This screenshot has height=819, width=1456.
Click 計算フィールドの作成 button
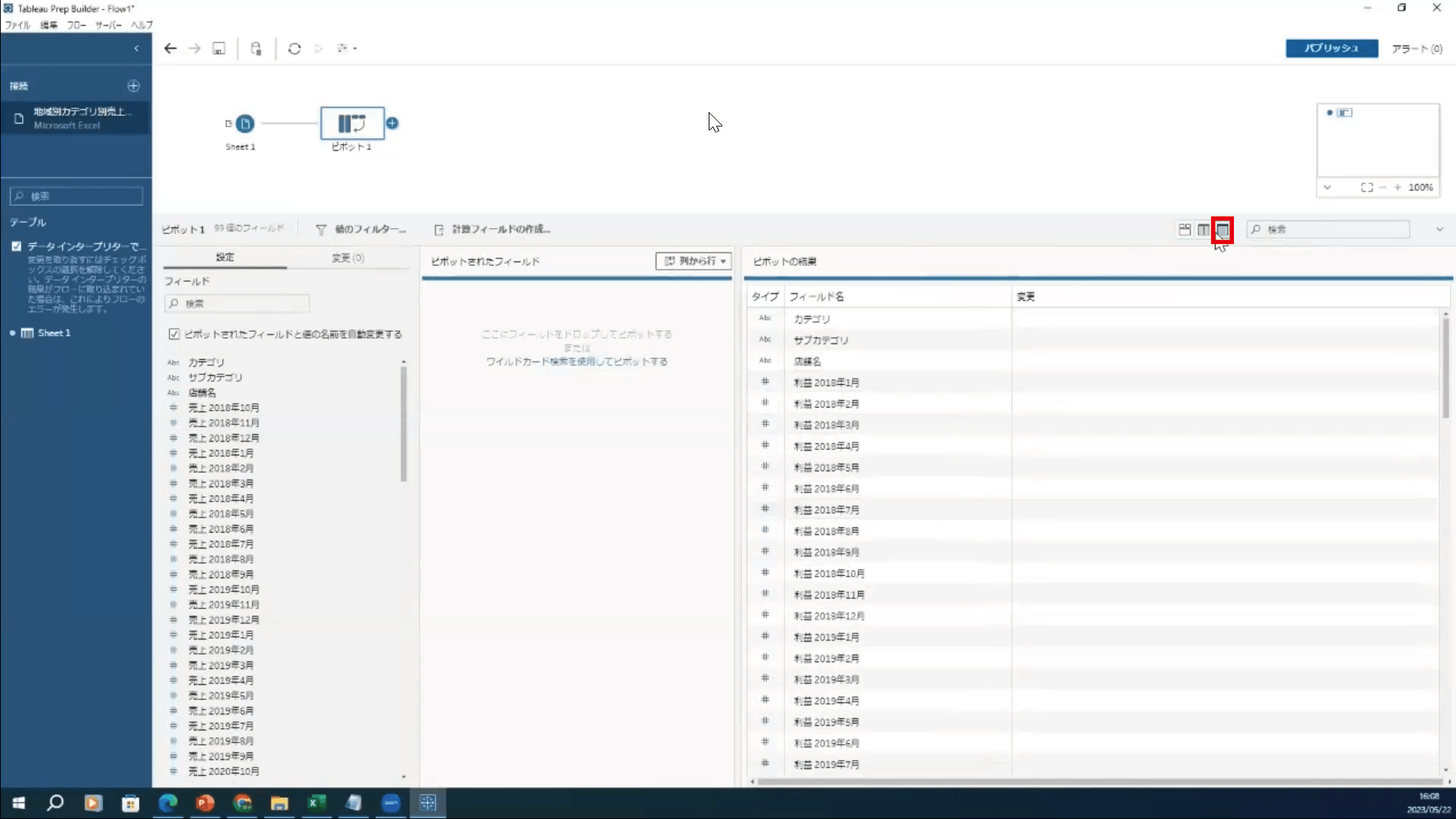coord(493,229)
